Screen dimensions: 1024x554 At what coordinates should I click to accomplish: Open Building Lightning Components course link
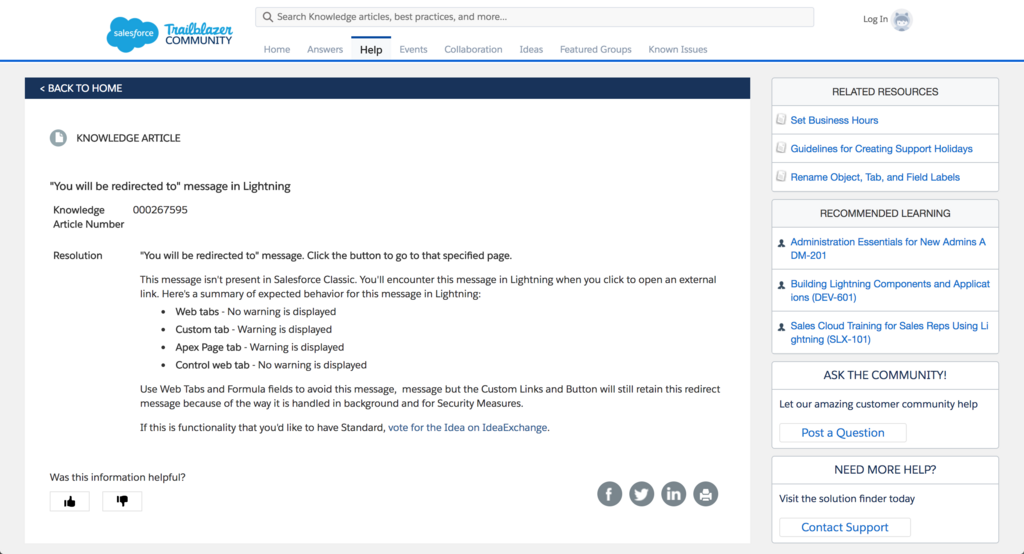(x=890, y=291)
